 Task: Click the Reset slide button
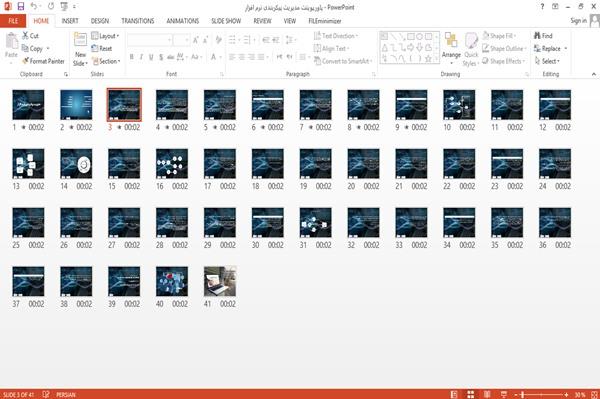coord(102,49)
